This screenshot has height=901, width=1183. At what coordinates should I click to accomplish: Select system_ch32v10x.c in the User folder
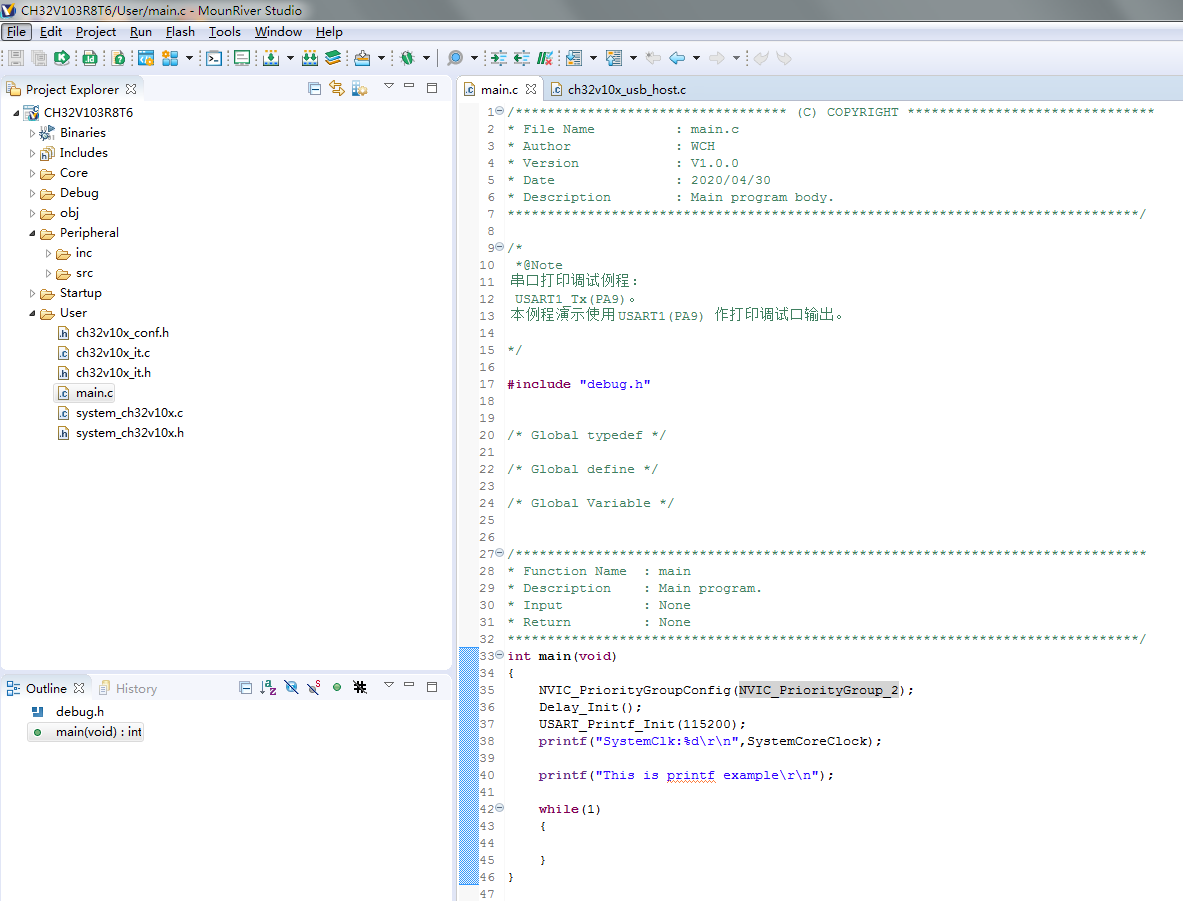[129, 413]
